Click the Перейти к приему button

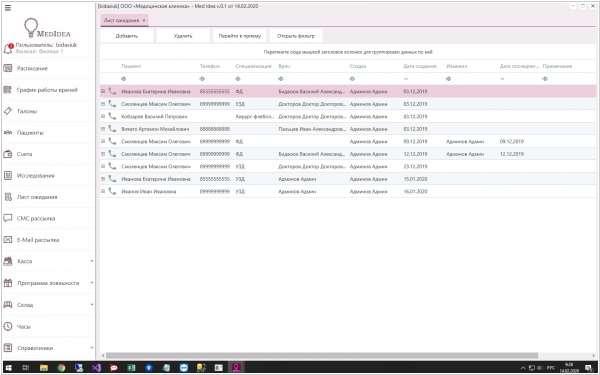240,36
